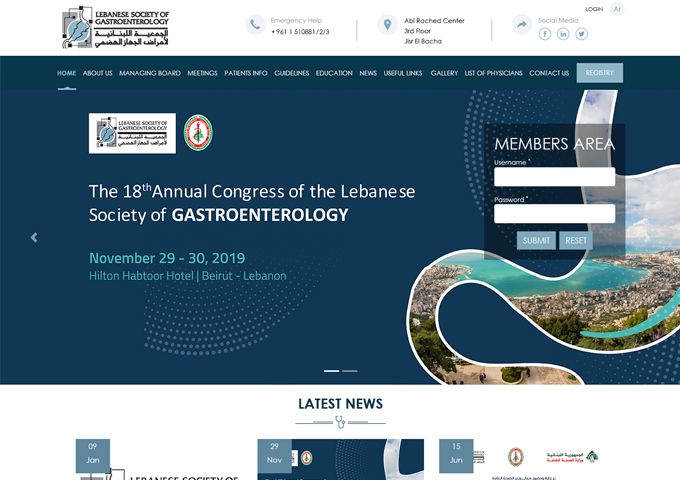Screen dimensions: 680x480
Task: Click the society logo on the slider banner
Action: (132, 133)
